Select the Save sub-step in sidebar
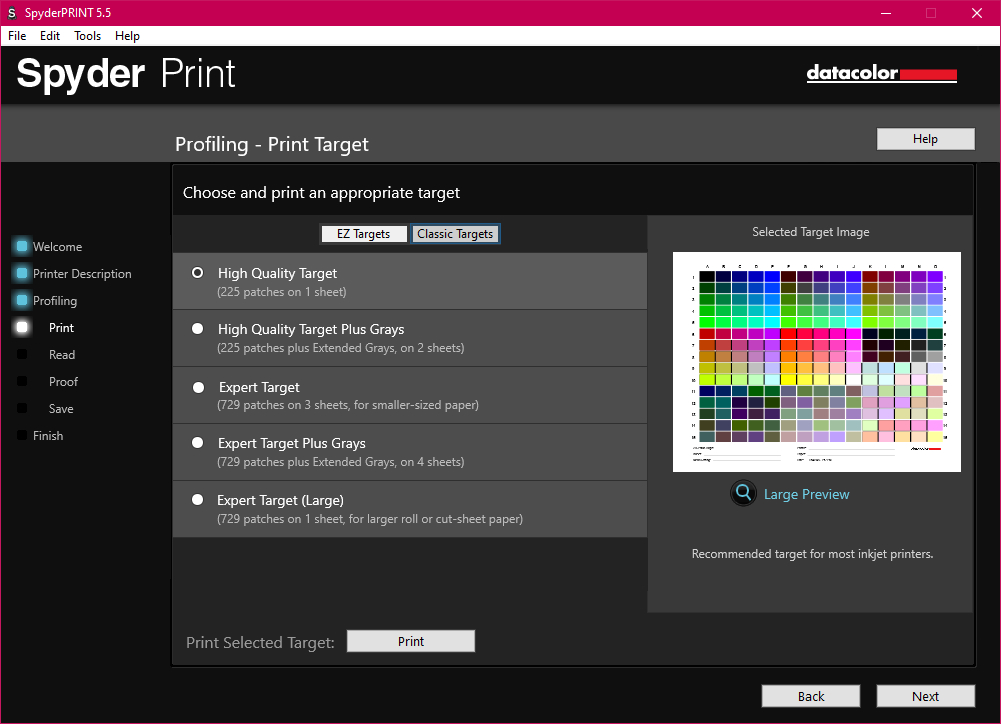Viewport: 1001px width, 724px height. [61, 409]
